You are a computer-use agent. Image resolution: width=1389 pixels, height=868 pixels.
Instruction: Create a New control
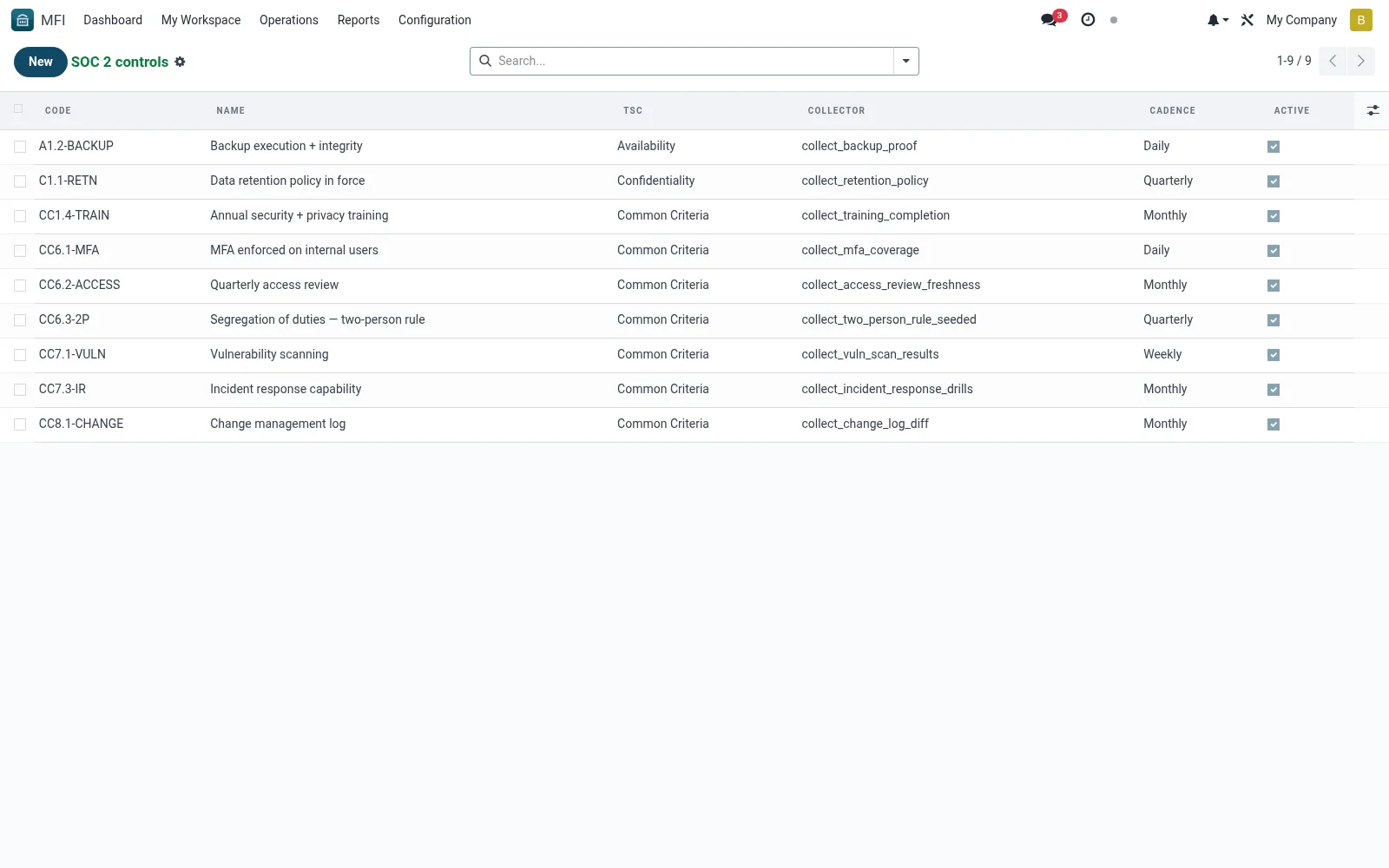click(x=40, y=62)
